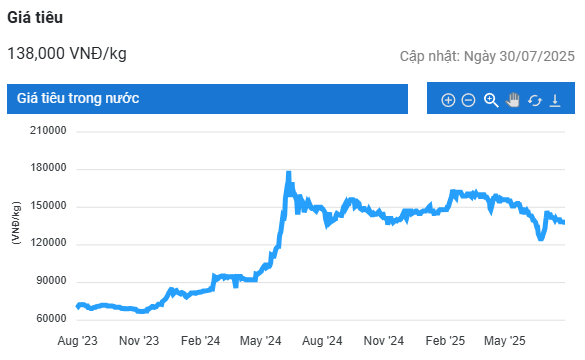Click the Nov '24 axis label
585x360 pixels.
click(384, 341)
